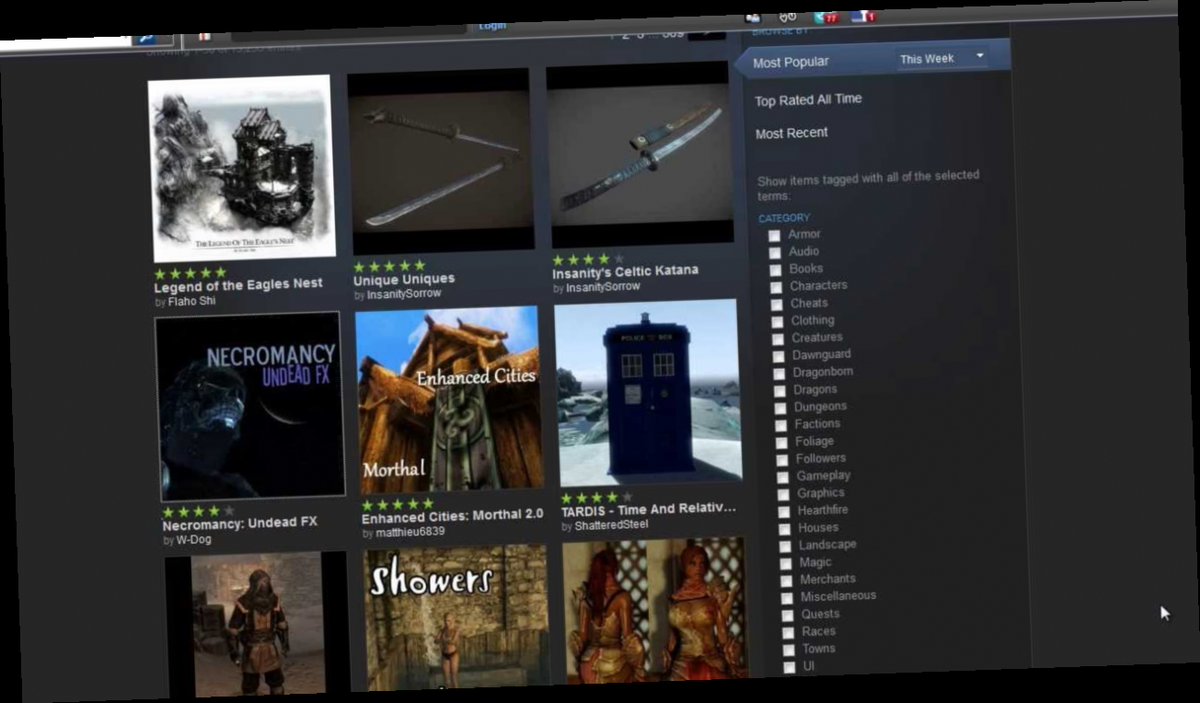The image size is (1200, 703).
Task: Open the two red-haired women thumbnail
Action: coord(654,610)
